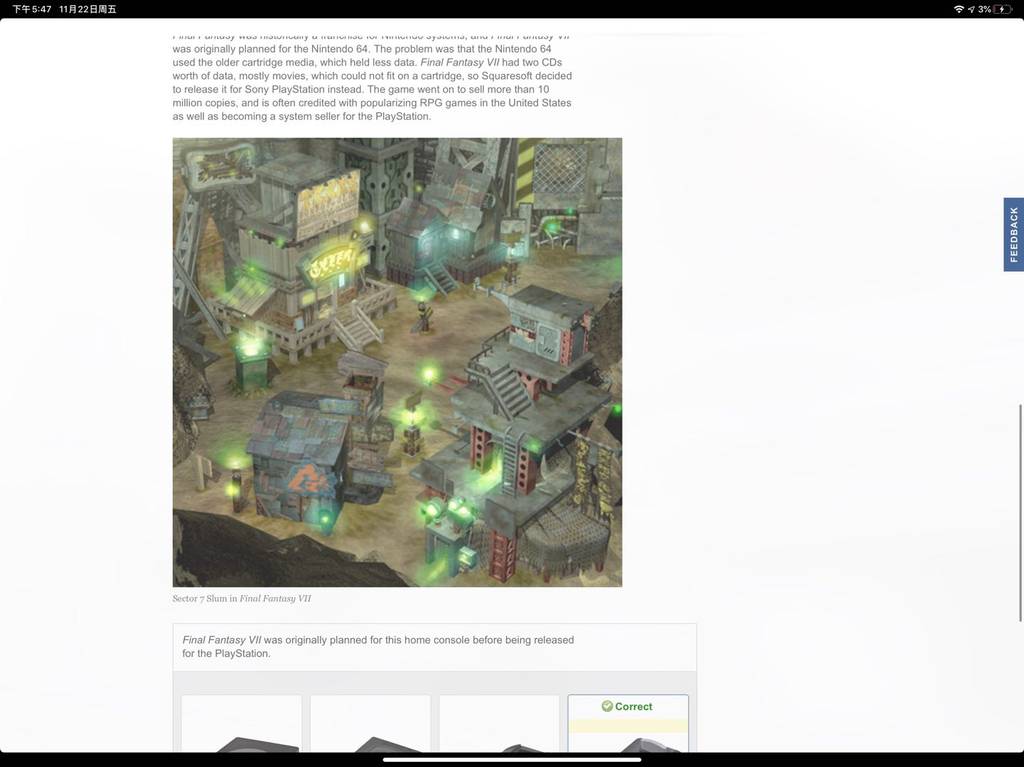
Task: Tap the battery indicator icon
Action: (x=1003, y=9)
